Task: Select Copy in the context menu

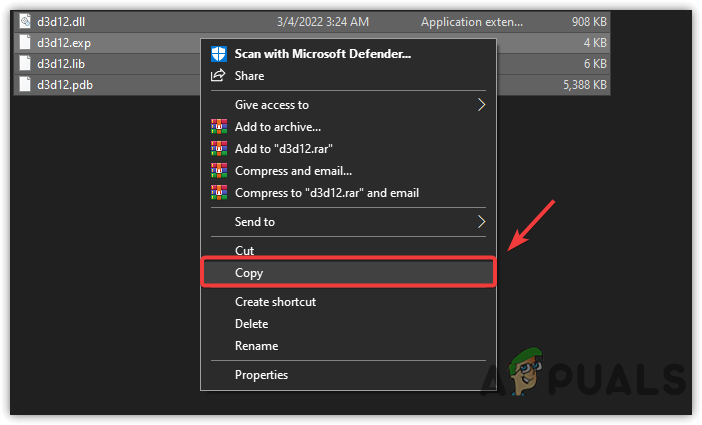Action: 348,272
